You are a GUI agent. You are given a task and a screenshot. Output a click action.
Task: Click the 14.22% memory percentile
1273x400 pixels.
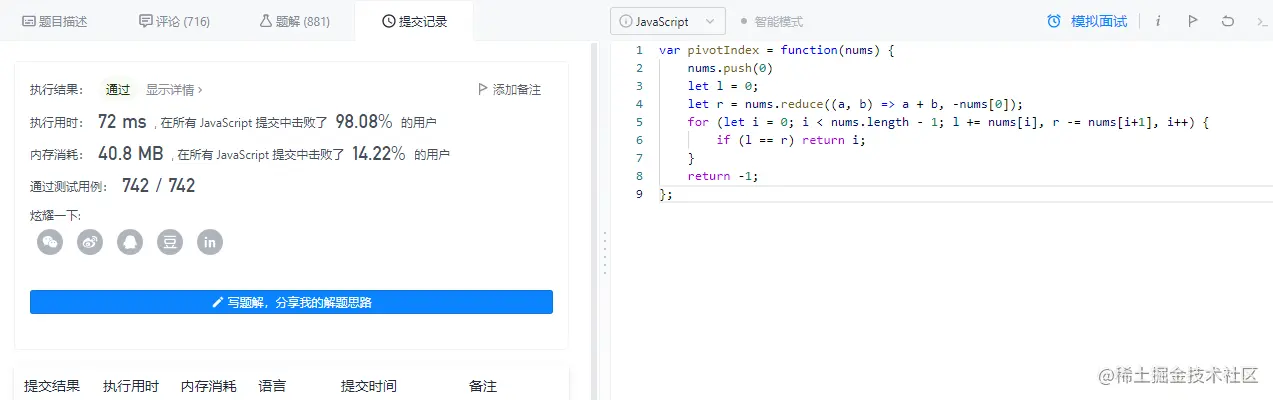(x=378, y=153)
